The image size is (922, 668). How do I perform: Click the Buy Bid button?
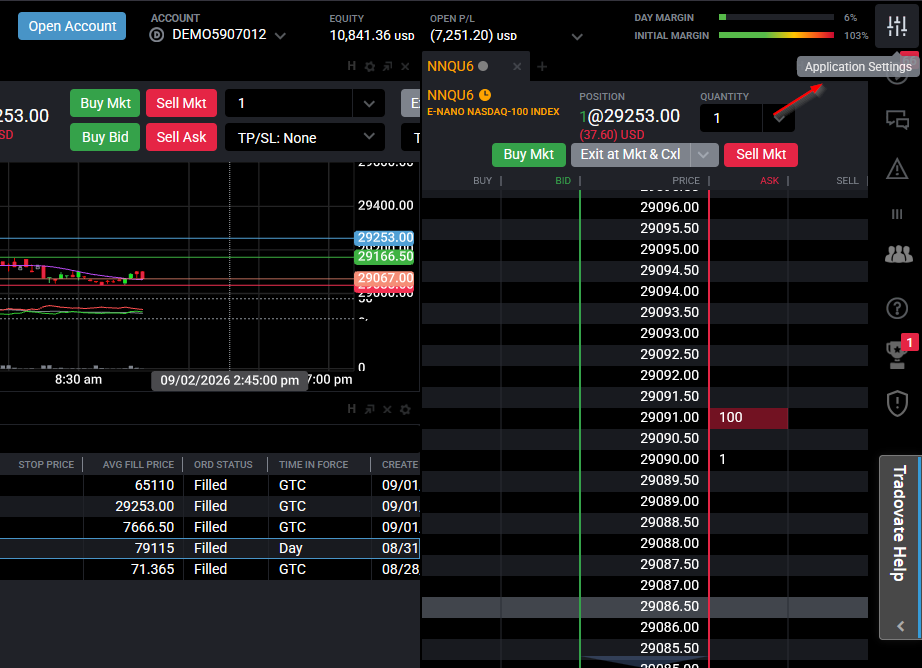click(x=105, y=137)
